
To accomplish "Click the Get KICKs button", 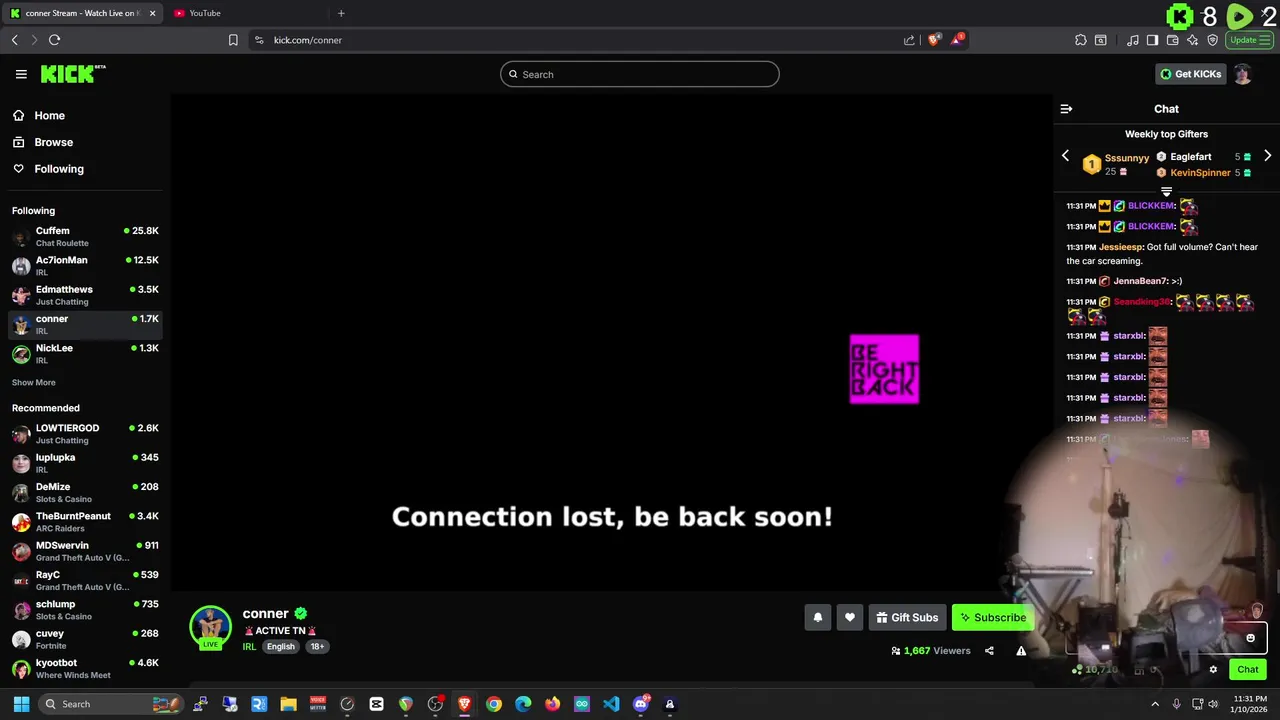I will pos(1190,74).
